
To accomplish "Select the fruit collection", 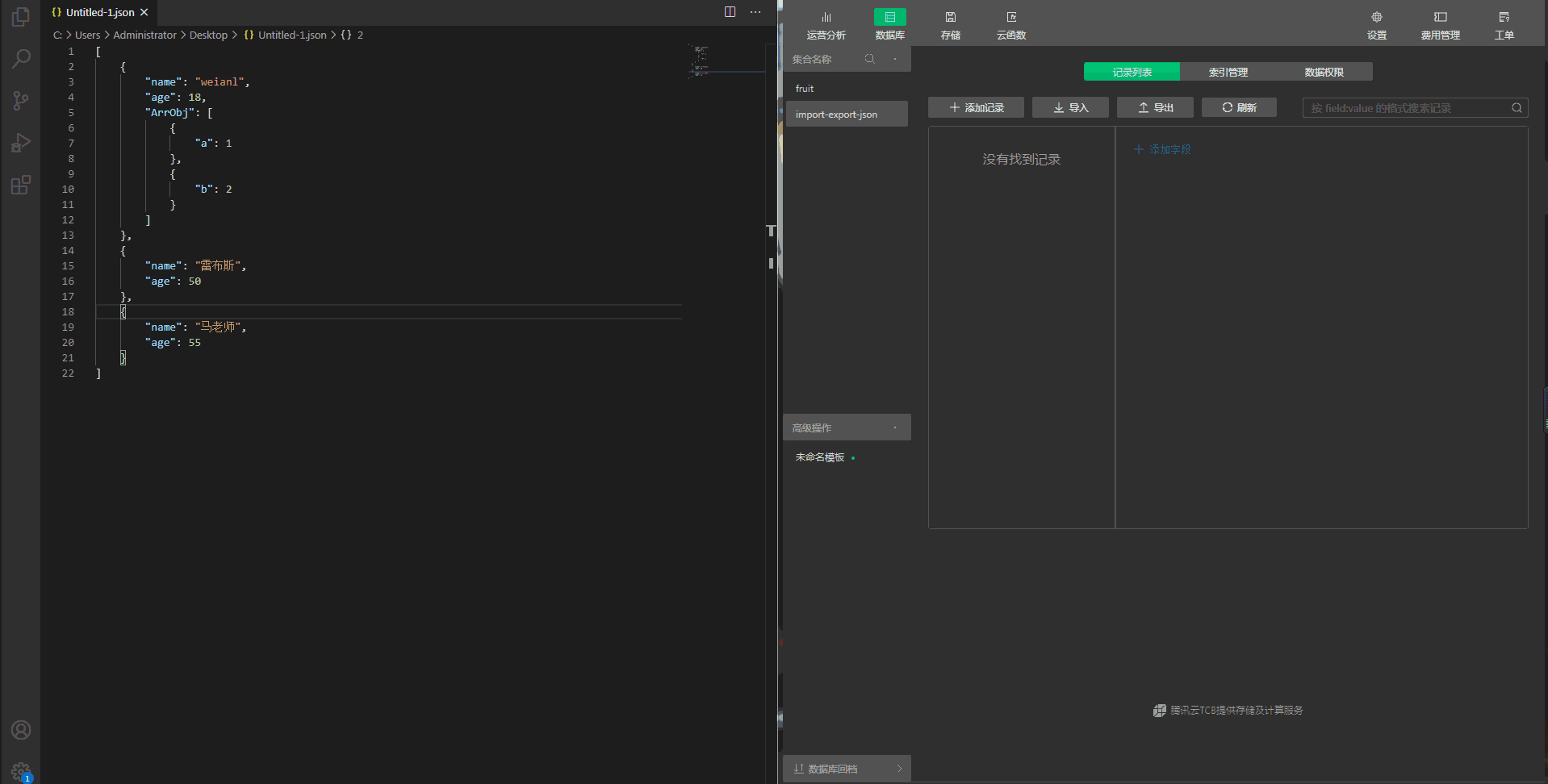I will tap(846, 89).
